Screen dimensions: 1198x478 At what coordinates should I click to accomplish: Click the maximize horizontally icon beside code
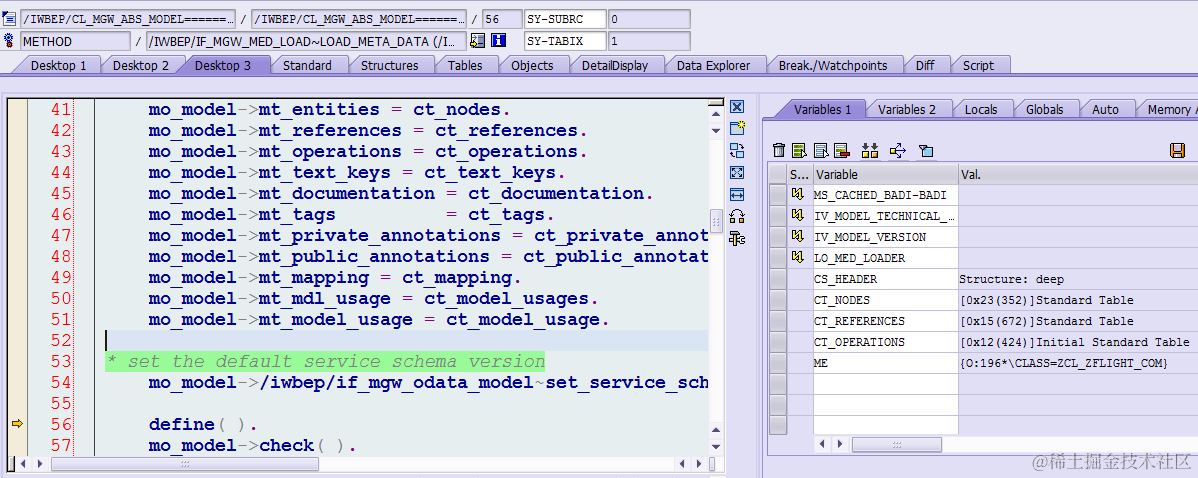737,195
